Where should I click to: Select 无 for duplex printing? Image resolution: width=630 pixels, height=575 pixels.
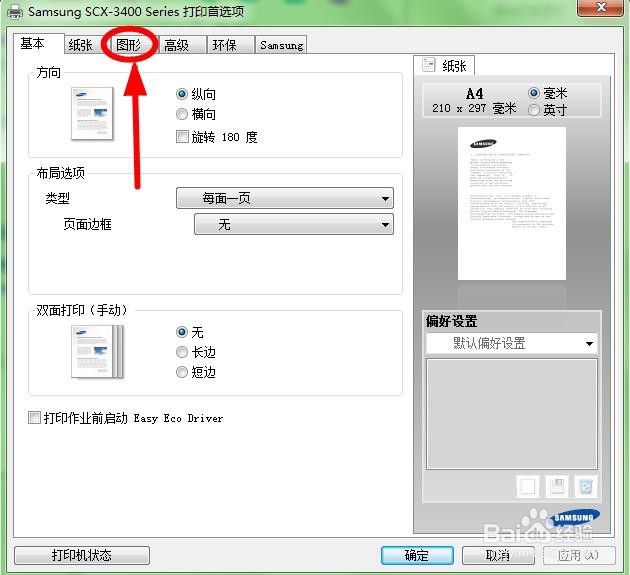click(x=182, y=332)
